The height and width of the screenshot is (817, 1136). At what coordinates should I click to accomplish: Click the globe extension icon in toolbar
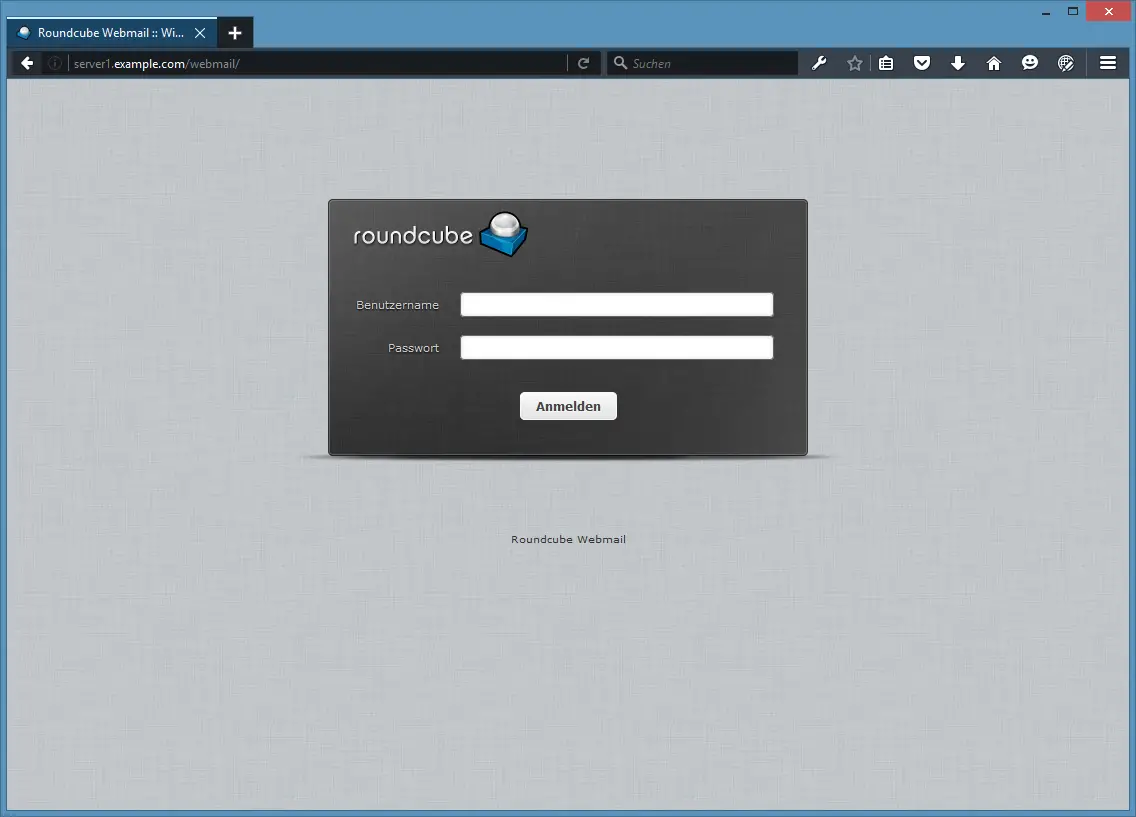coord(1066,63)
